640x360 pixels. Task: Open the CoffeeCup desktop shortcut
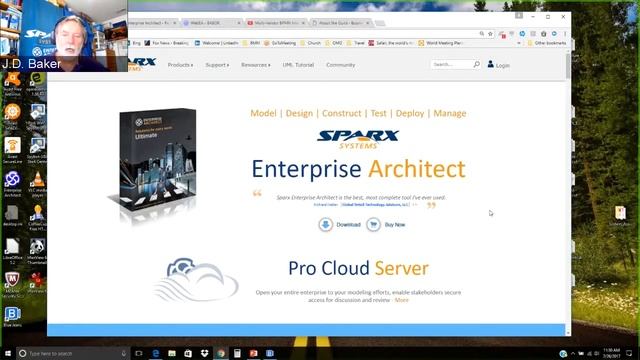[x=37, y=218]
